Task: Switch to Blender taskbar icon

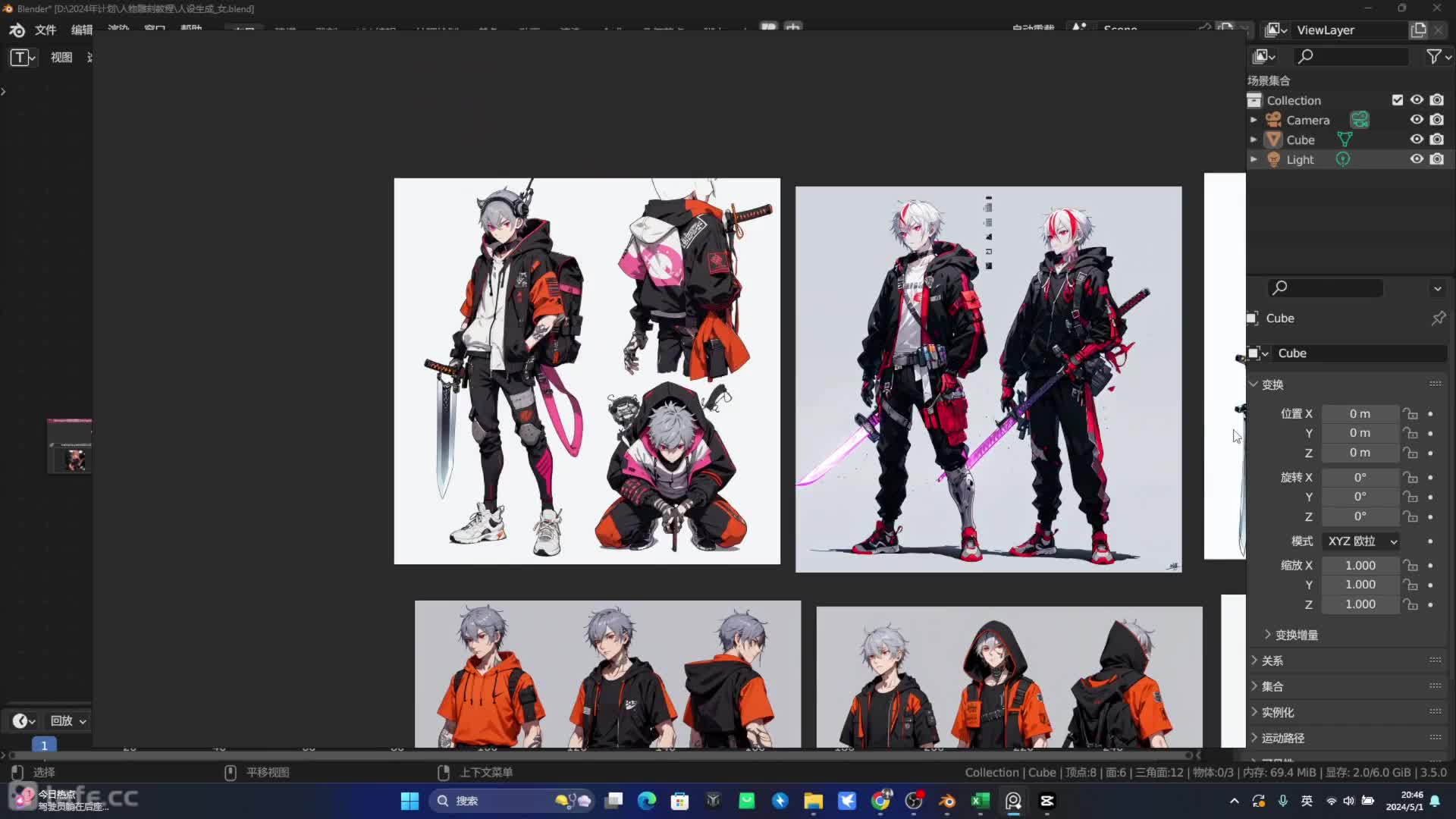Action: (x=947, y=801)
